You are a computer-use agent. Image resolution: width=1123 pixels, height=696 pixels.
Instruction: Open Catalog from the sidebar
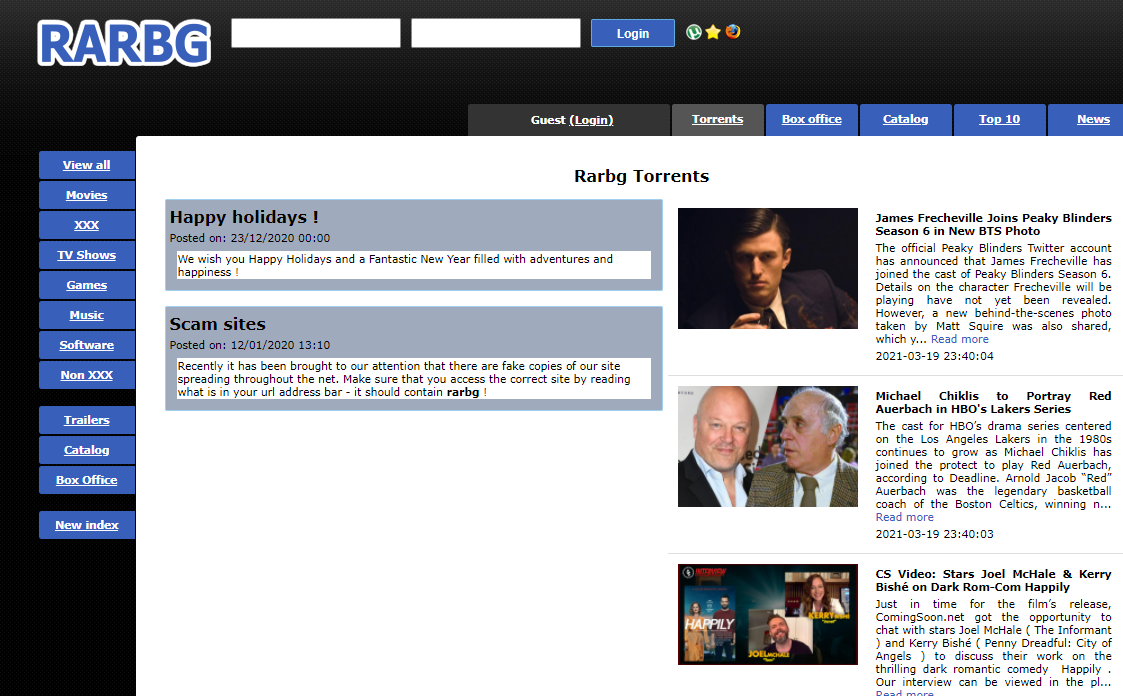[87, 450]
